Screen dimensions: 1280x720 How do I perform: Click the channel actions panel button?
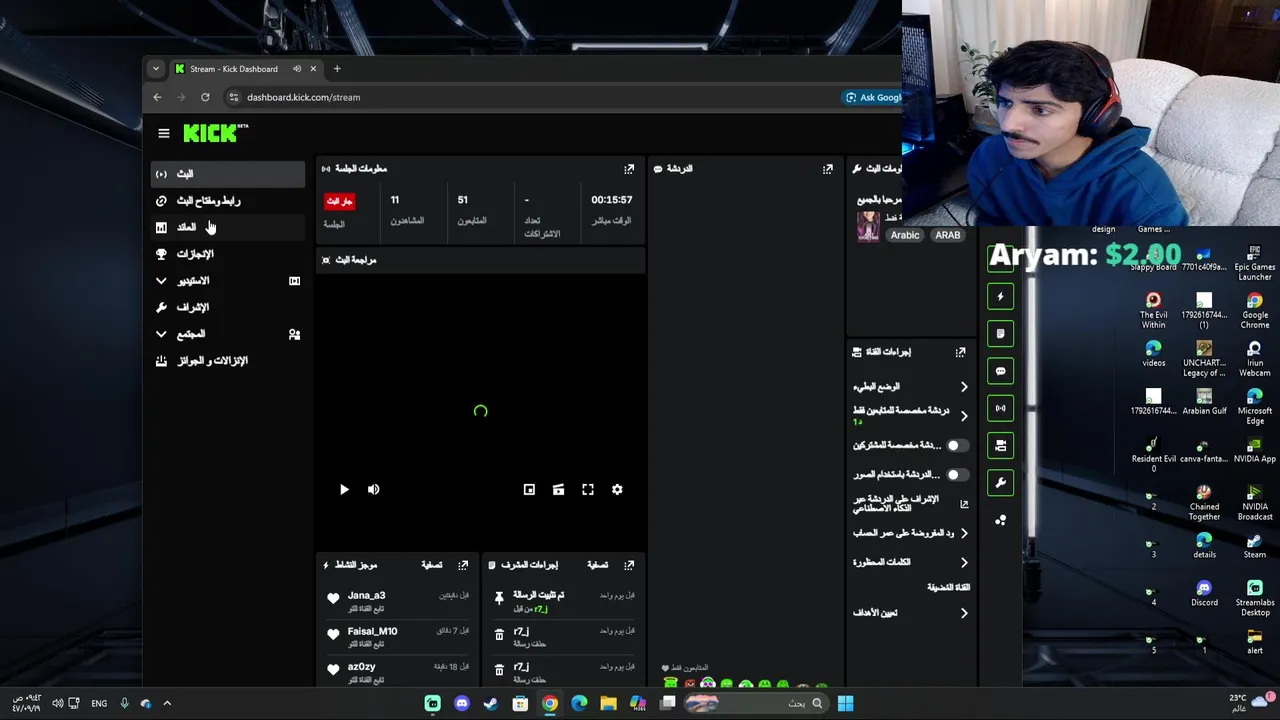tap(1000, 446)
